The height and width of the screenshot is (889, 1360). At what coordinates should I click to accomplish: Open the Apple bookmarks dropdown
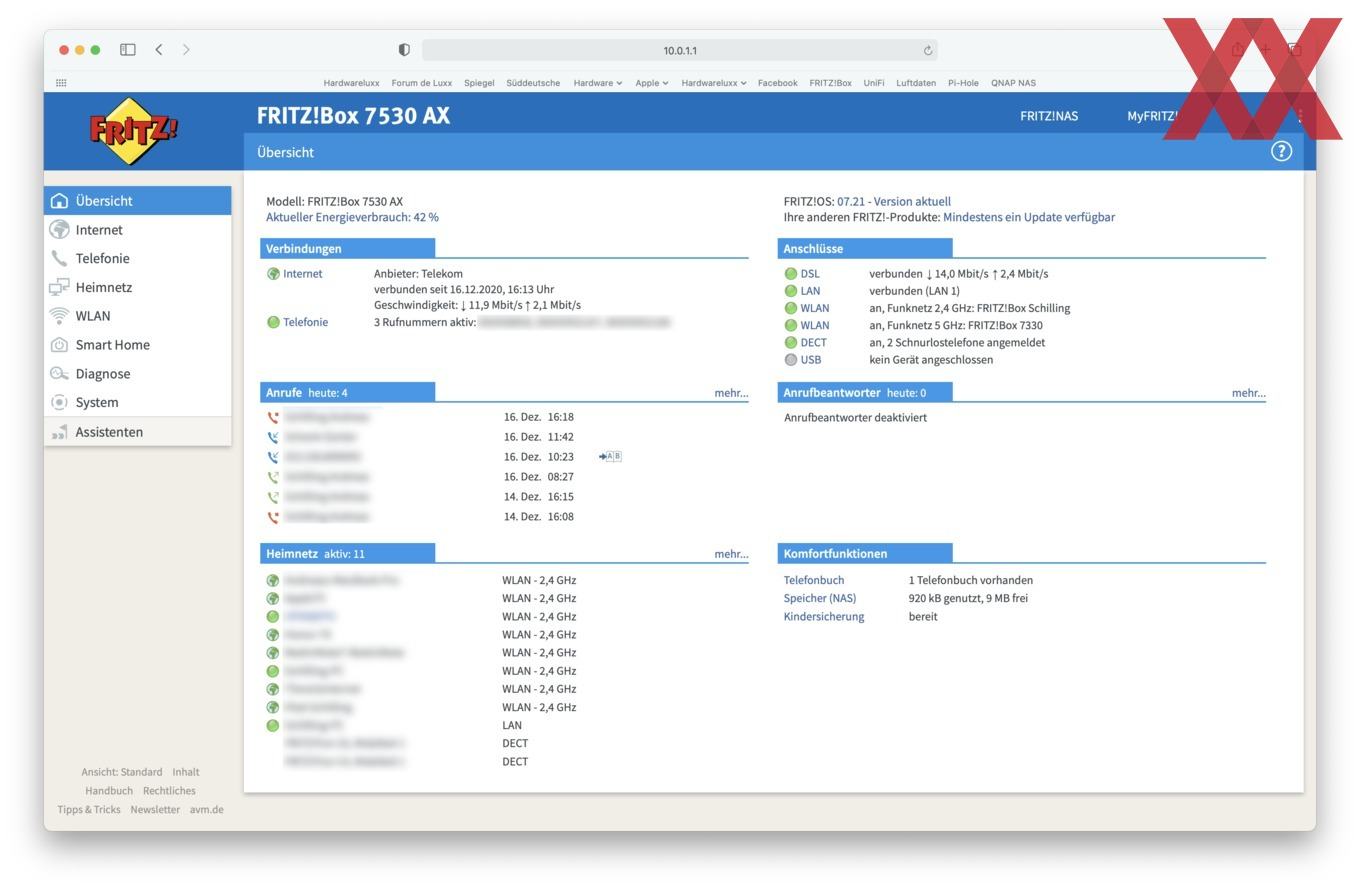[x=652, y=83]
